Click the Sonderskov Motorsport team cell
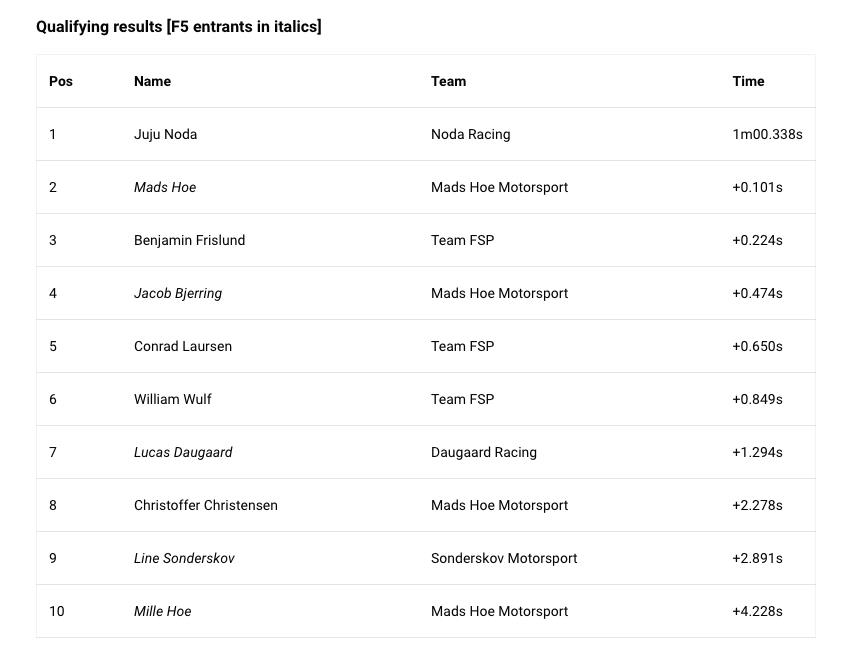Screen dimensions: 850x650 tap(504, 558)
